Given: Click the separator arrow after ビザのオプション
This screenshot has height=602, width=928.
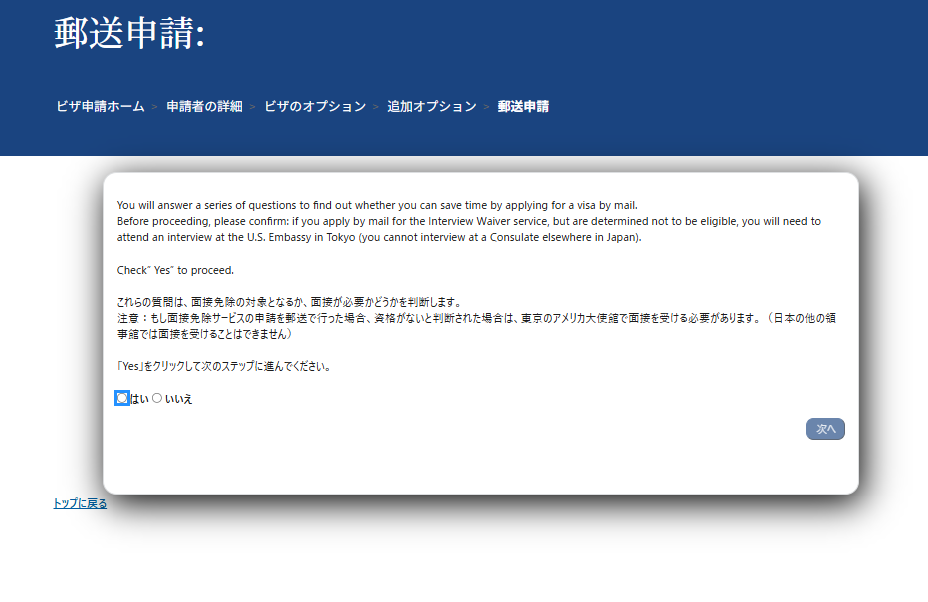Looking at the screenshot, I should click(x=376, y=106).
